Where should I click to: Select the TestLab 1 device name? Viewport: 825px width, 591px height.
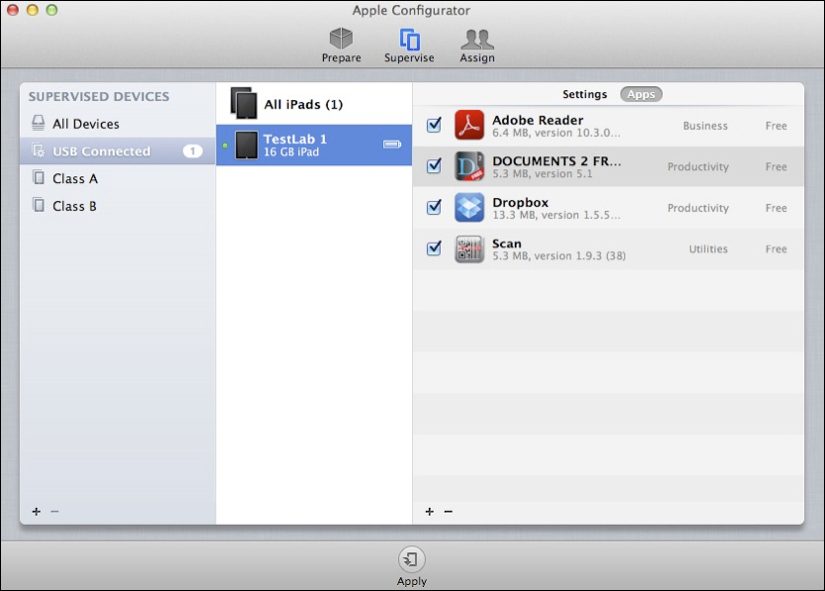coord(295,139)
